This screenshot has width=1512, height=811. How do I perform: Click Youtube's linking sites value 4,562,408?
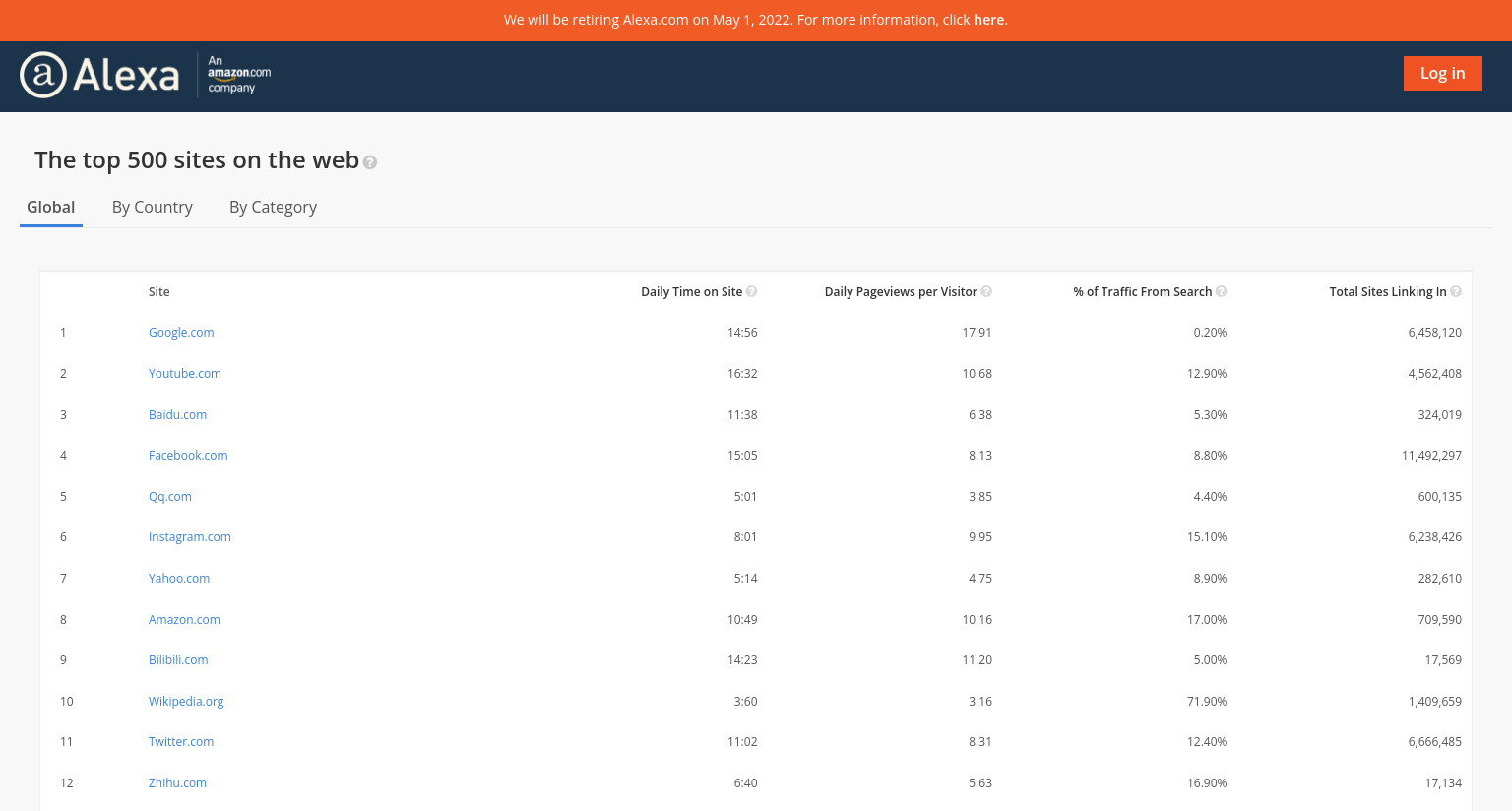click(1435, 374)
